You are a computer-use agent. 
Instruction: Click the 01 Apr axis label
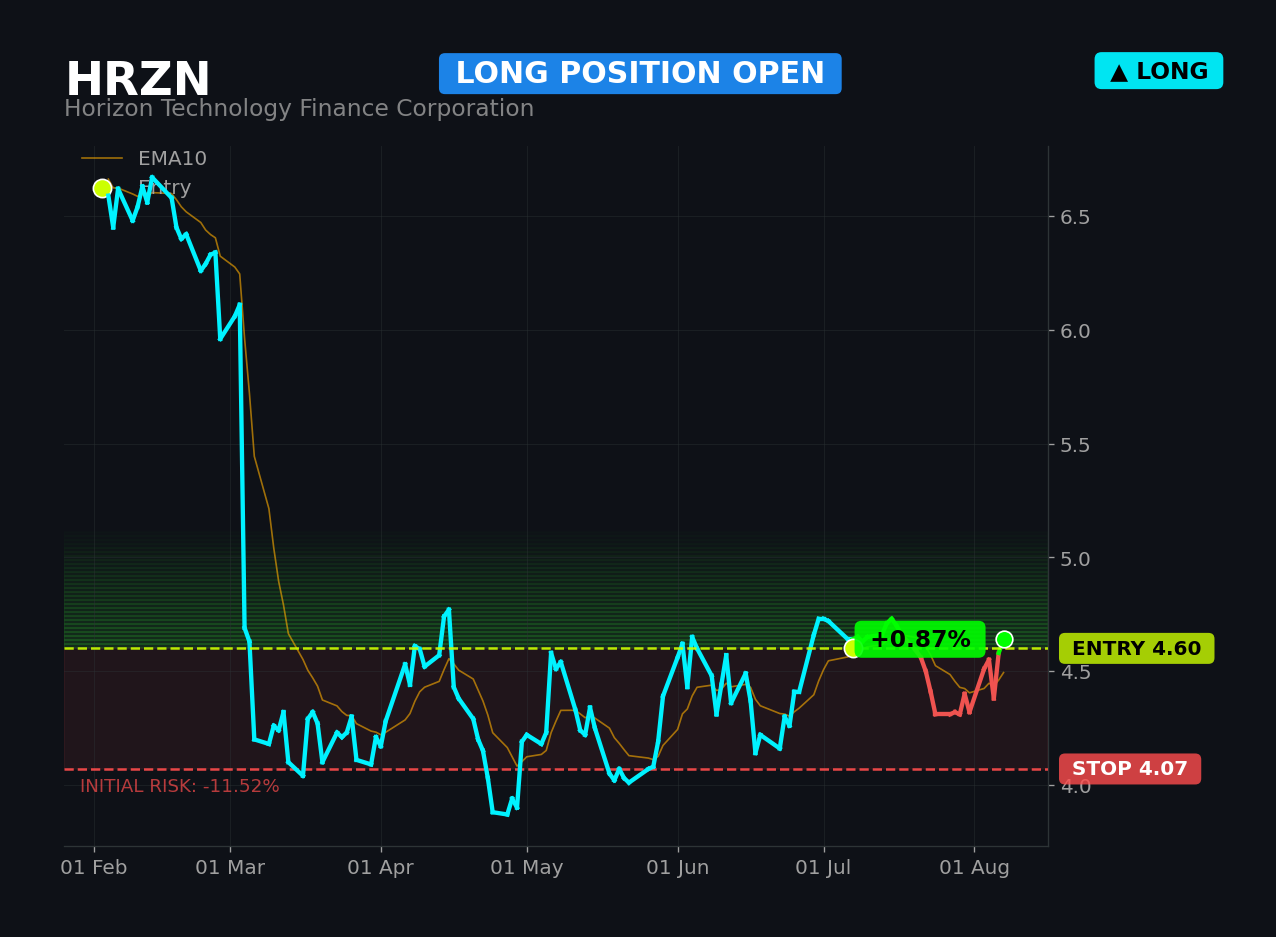380,868
